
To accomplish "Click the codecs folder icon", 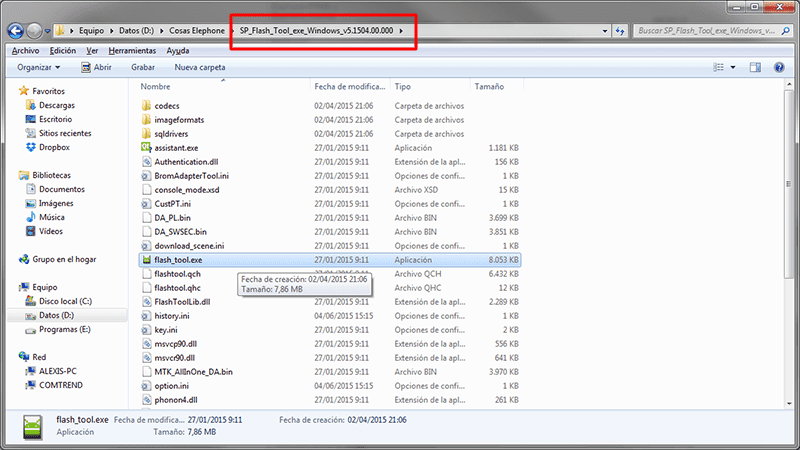I will pos(146,106).
